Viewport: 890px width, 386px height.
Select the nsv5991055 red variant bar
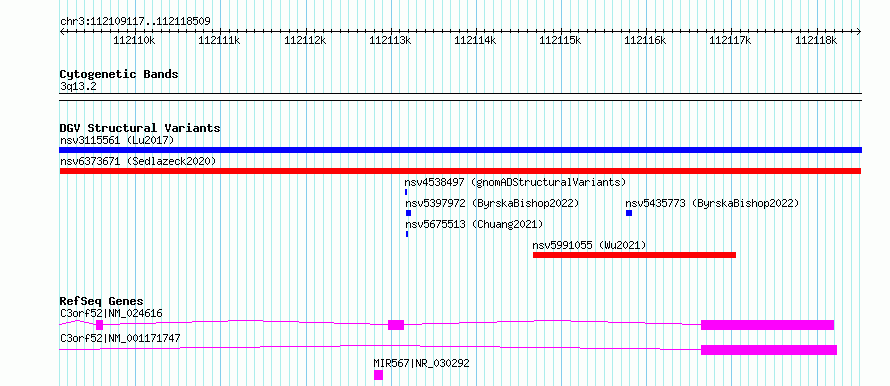[634, 255]
